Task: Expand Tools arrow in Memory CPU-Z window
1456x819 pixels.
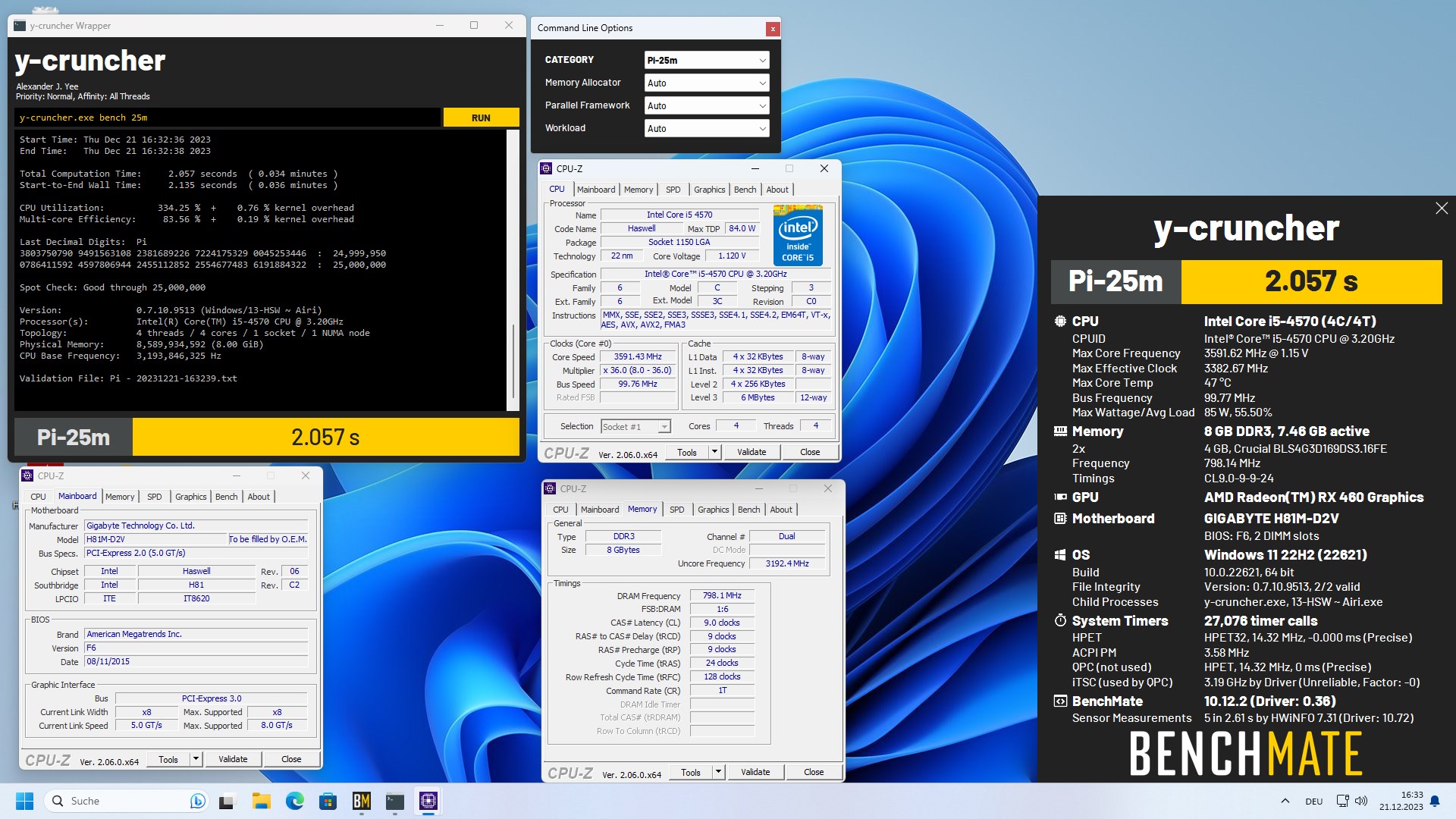Action: [718, 772]
